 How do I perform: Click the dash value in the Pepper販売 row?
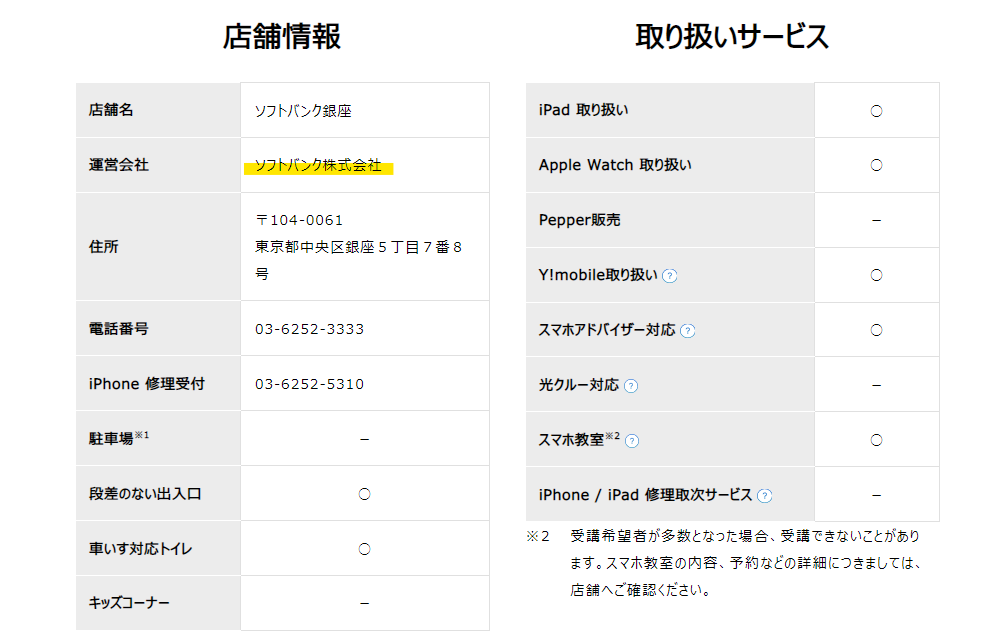tap(876, 220)
